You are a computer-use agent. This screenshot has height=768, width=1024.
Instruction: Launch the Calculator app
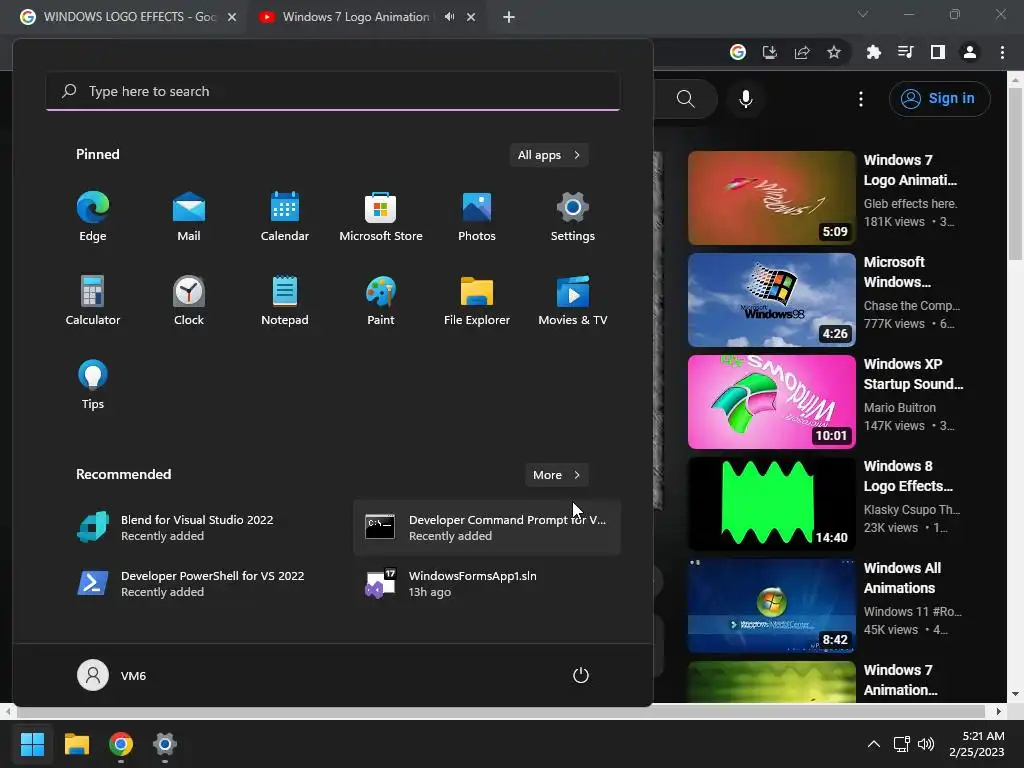(93, 300)
